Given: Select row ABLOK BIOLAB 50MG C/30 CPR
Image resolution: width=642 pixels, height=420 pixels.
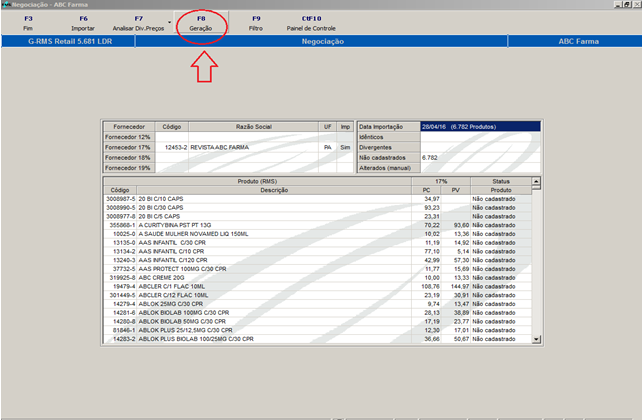Looking at the screenshot, I should click(317, 321).
